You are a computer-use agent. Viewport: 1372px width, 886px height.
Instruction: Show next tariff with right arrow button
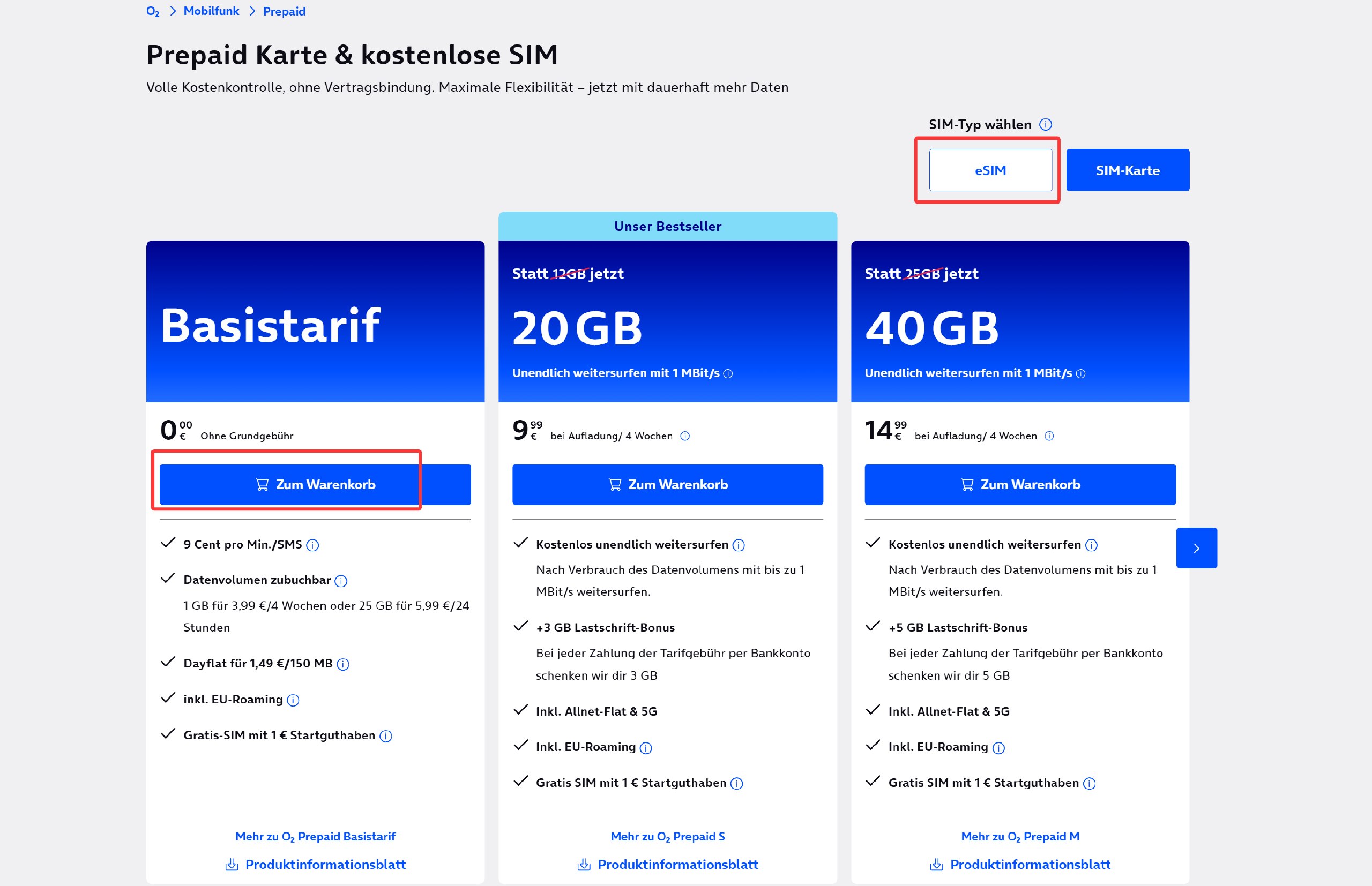tap(1196, 549)
